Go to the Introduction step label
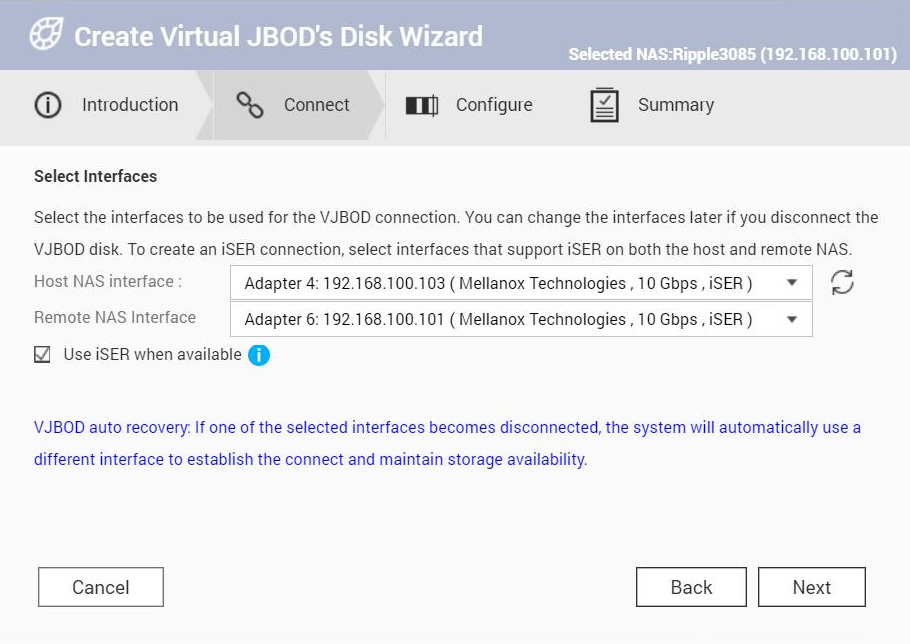910x644 pixels. 130,105
